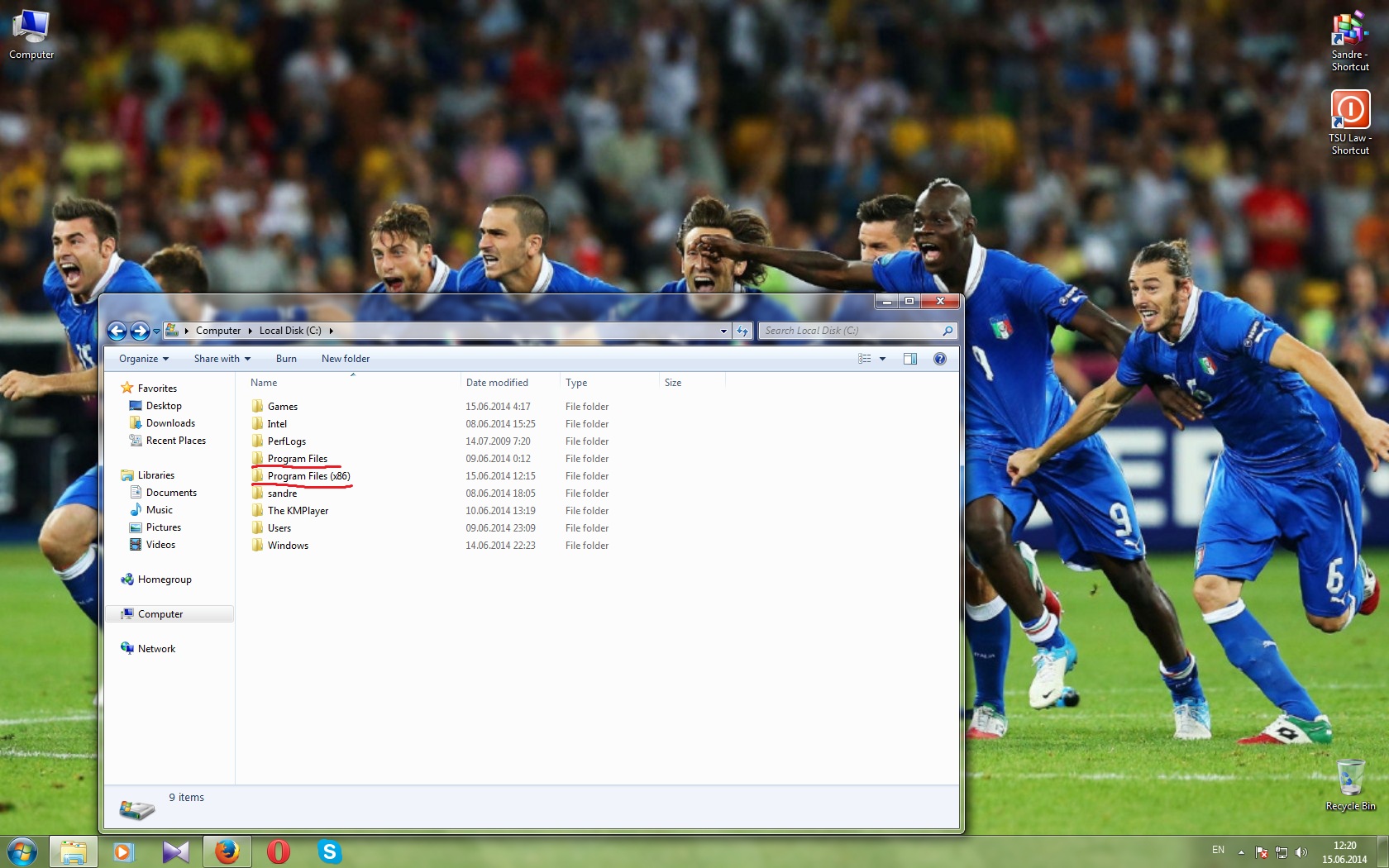Launch Windows Media Player from the taskbar
This screenshot has height=868, width=1389.
pos(123,851)
